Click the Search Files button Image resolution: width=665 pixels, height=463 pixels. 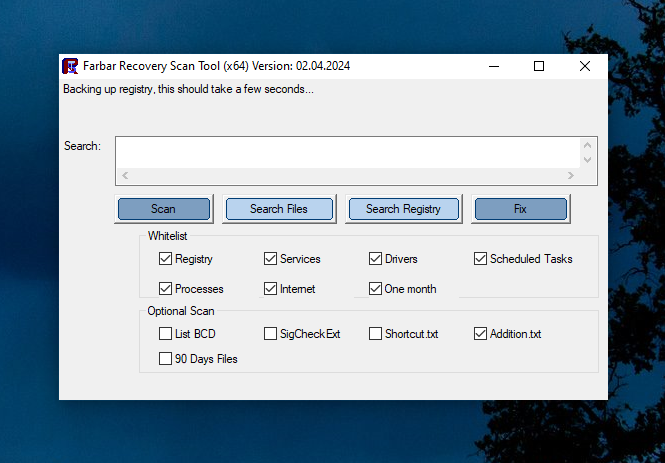pyautogui.click(x=279, y=209)
